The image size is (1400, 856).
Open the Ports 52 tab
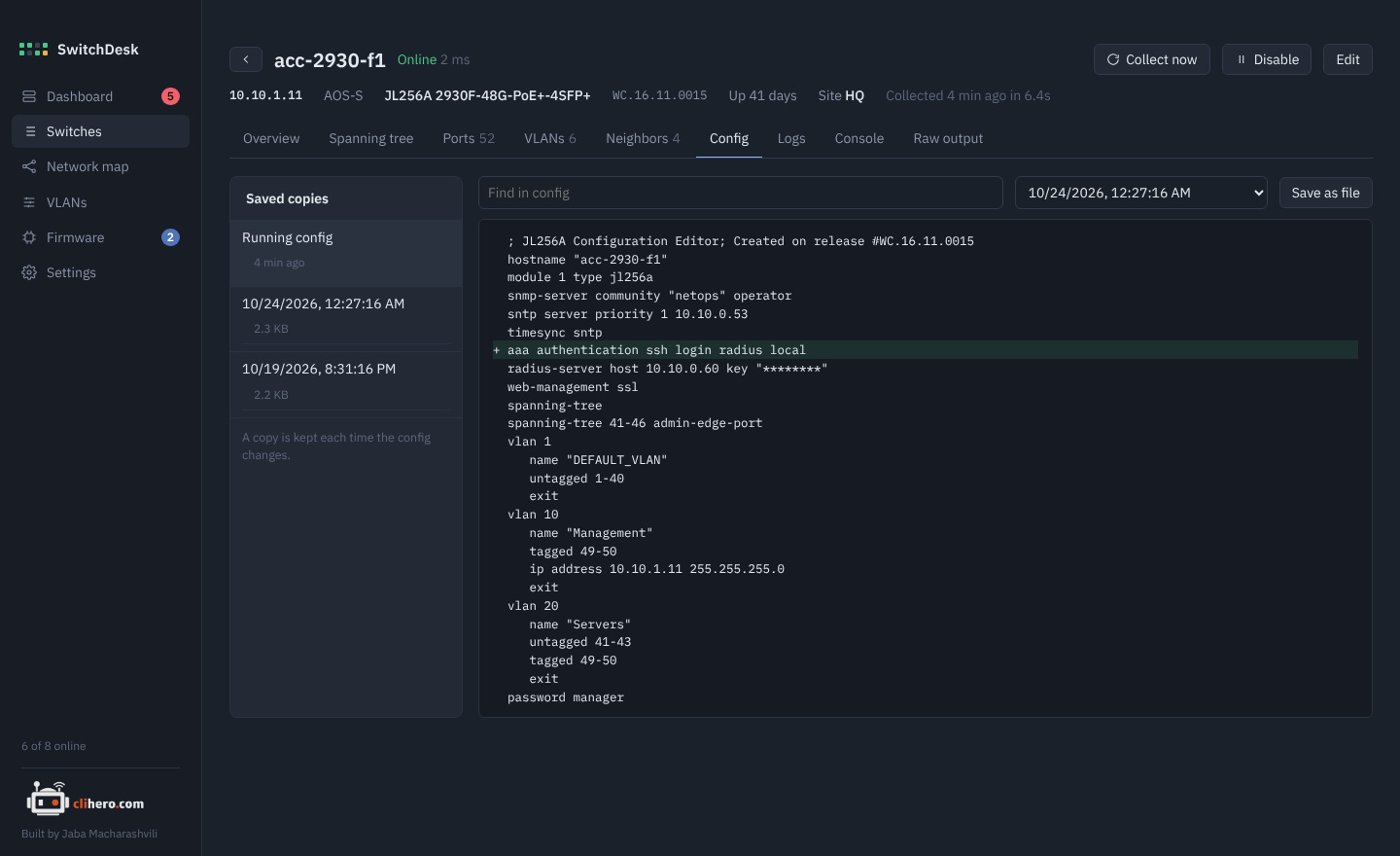(469, 138)
